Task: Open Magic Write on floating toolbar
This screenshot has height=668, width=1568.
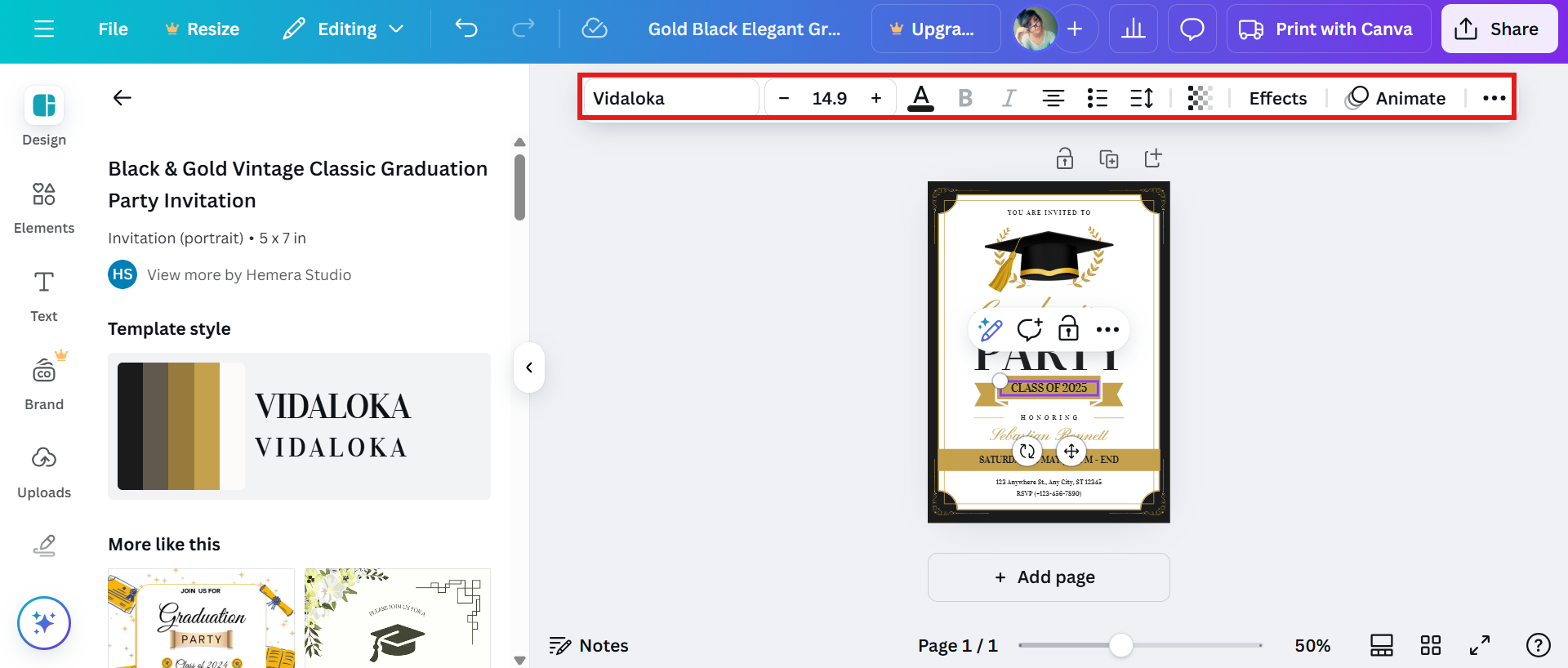Action: tap(991, 329)
